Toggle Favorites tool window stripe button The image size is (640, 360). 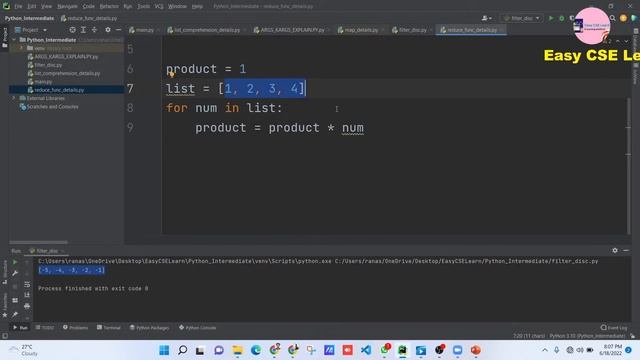5,306
